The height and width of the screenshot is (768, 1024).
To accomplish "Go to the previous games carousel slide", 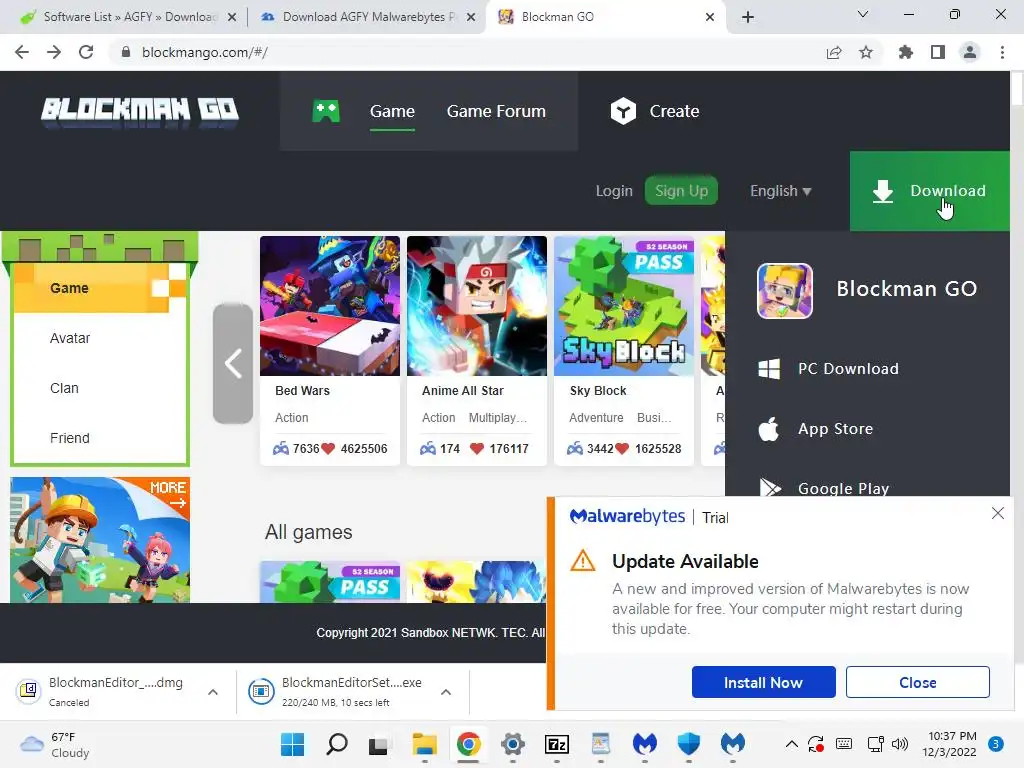I will (x=233, y=363).
